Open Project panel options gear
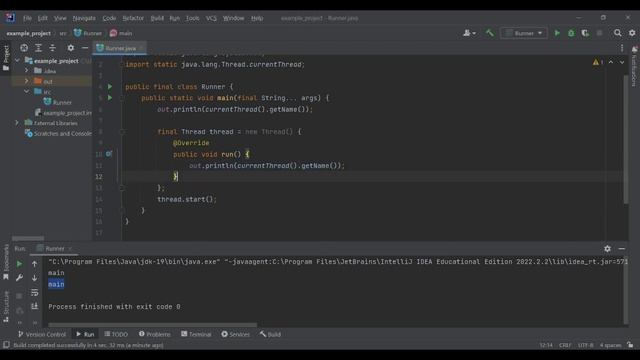This screenshot has height=360, width=640. click(71, 48)
